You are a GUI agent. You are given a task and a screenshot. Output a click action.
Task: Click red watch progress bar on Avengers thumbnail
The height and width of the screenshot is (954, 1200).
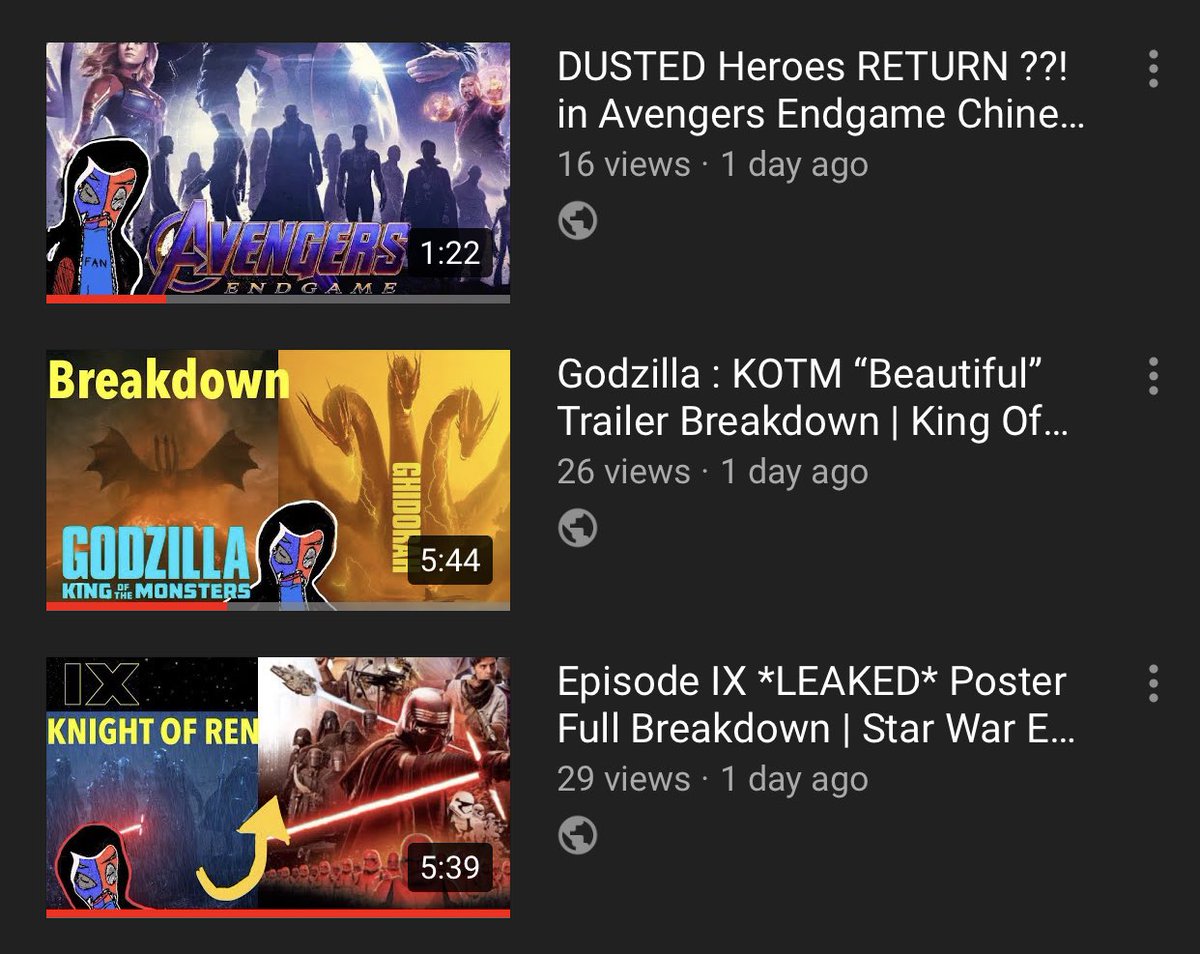106,298
